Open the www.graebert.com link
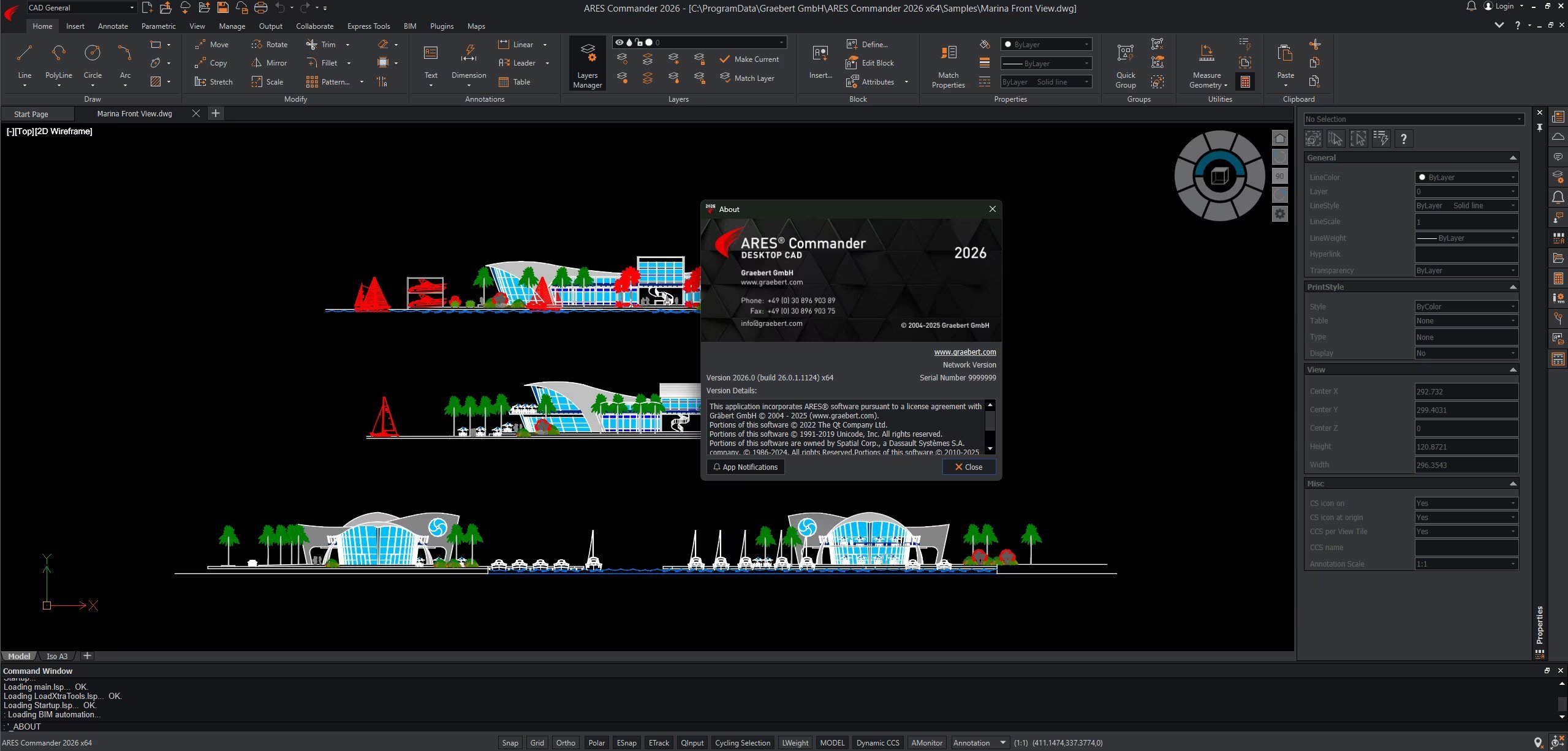The height and width of the screenshot is (751, 1568). [964, 352]
